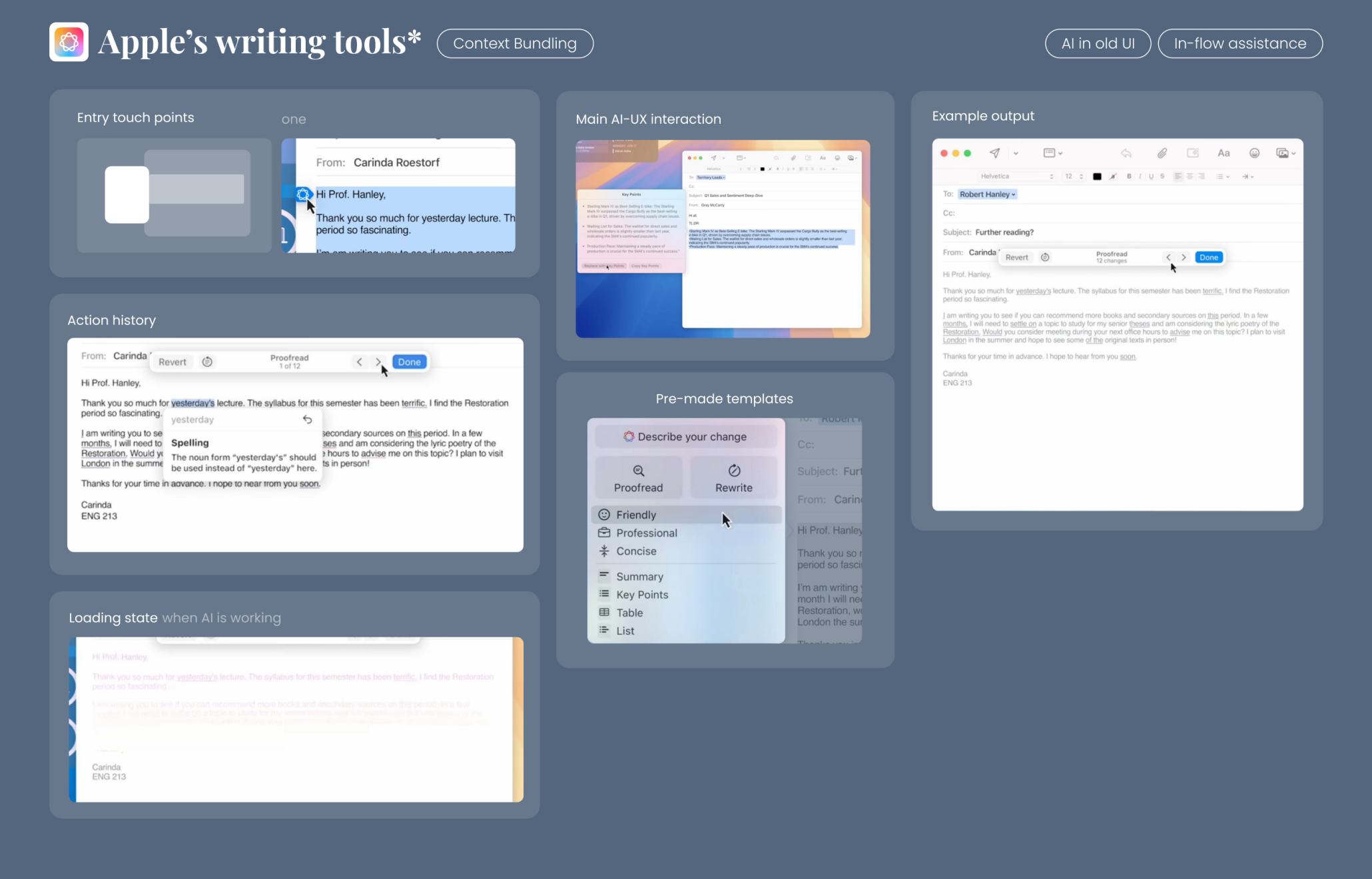Image resolution: width=1372 pixels, height=879 pixels.
Task: Click the undo arrow in yesterday spelling popup
Action: click(x=307, y=420)
